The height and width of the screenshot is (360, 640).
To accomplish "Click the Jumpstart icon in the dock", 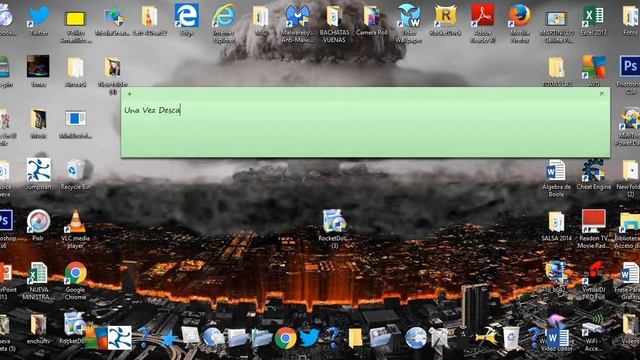I will 120,338.
